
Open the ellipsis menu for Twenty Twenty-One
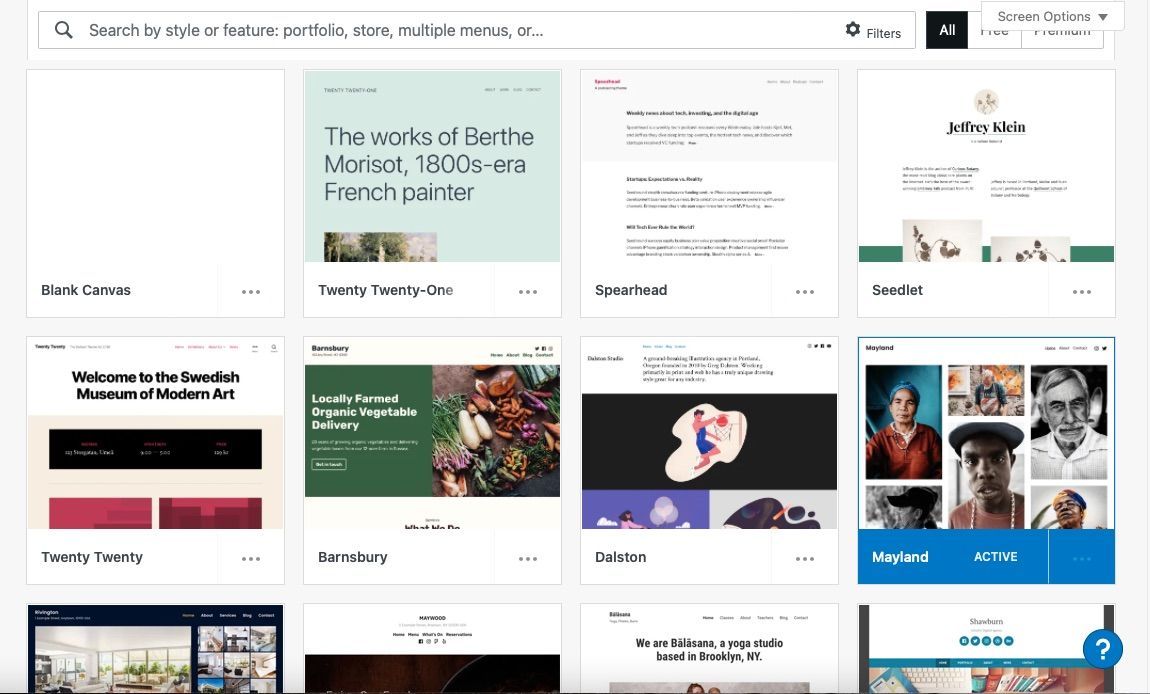pos(527,290)
